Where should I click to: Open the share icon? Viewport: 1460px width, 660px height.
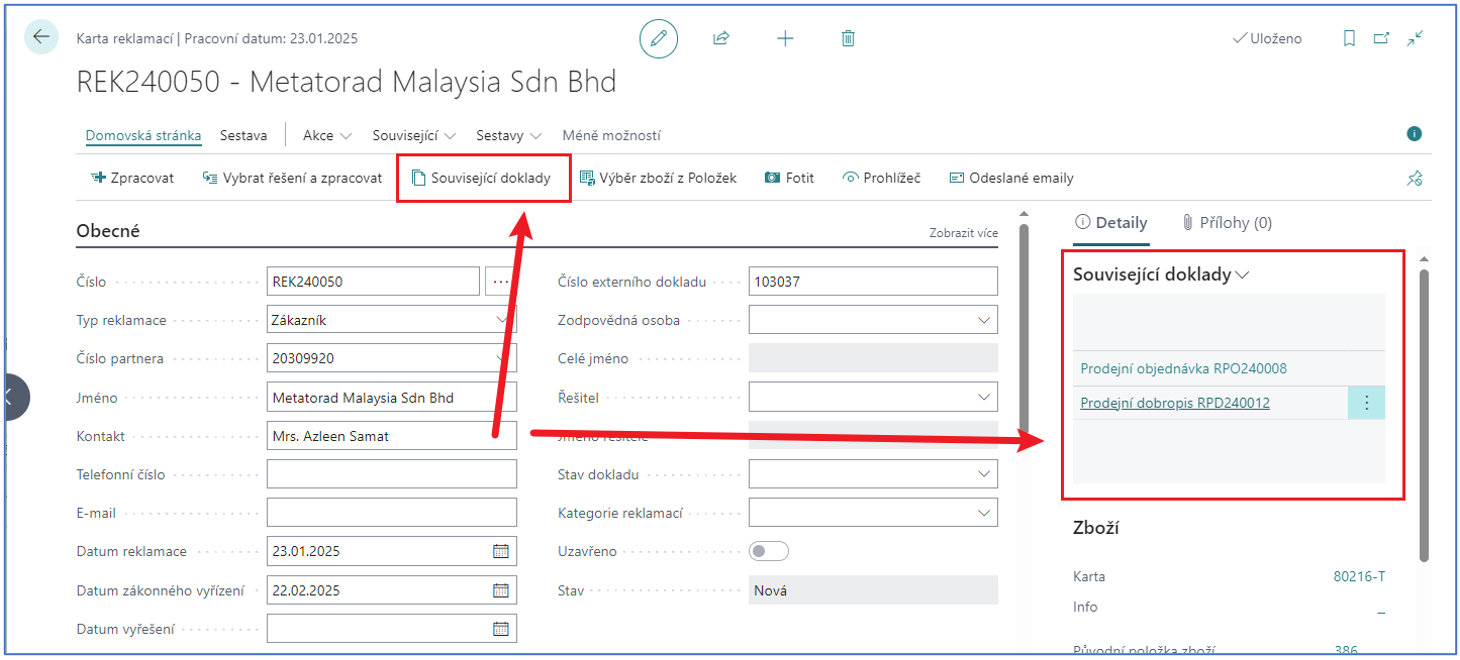(x=721, y=38)
